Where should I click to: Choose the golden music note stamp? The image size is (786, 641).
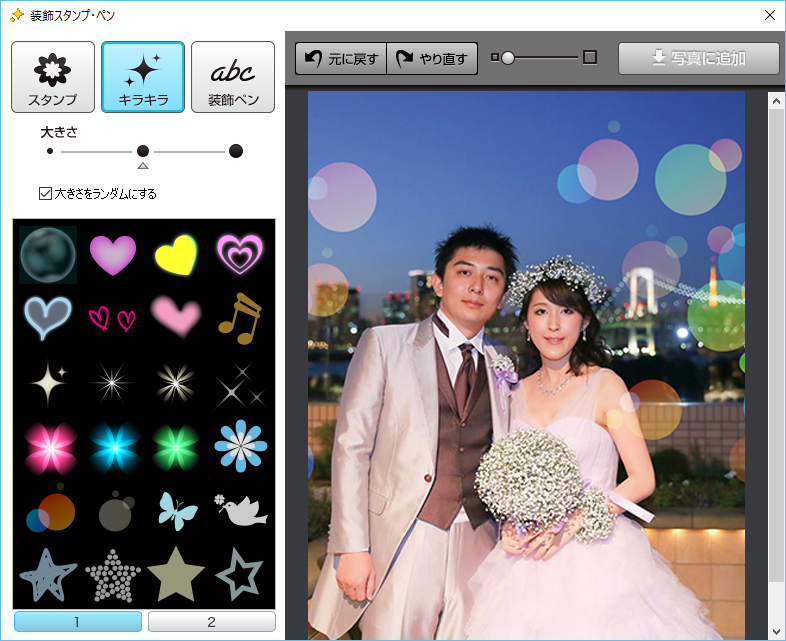[238, 318]
